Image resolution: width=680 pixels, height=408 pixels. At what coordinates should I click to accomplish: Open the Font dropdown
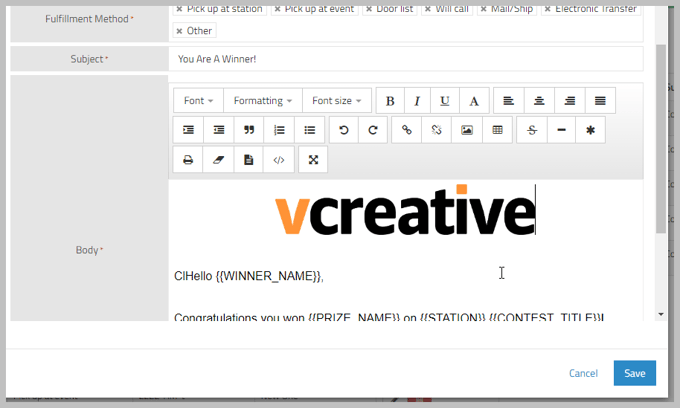tap(198, 101)
